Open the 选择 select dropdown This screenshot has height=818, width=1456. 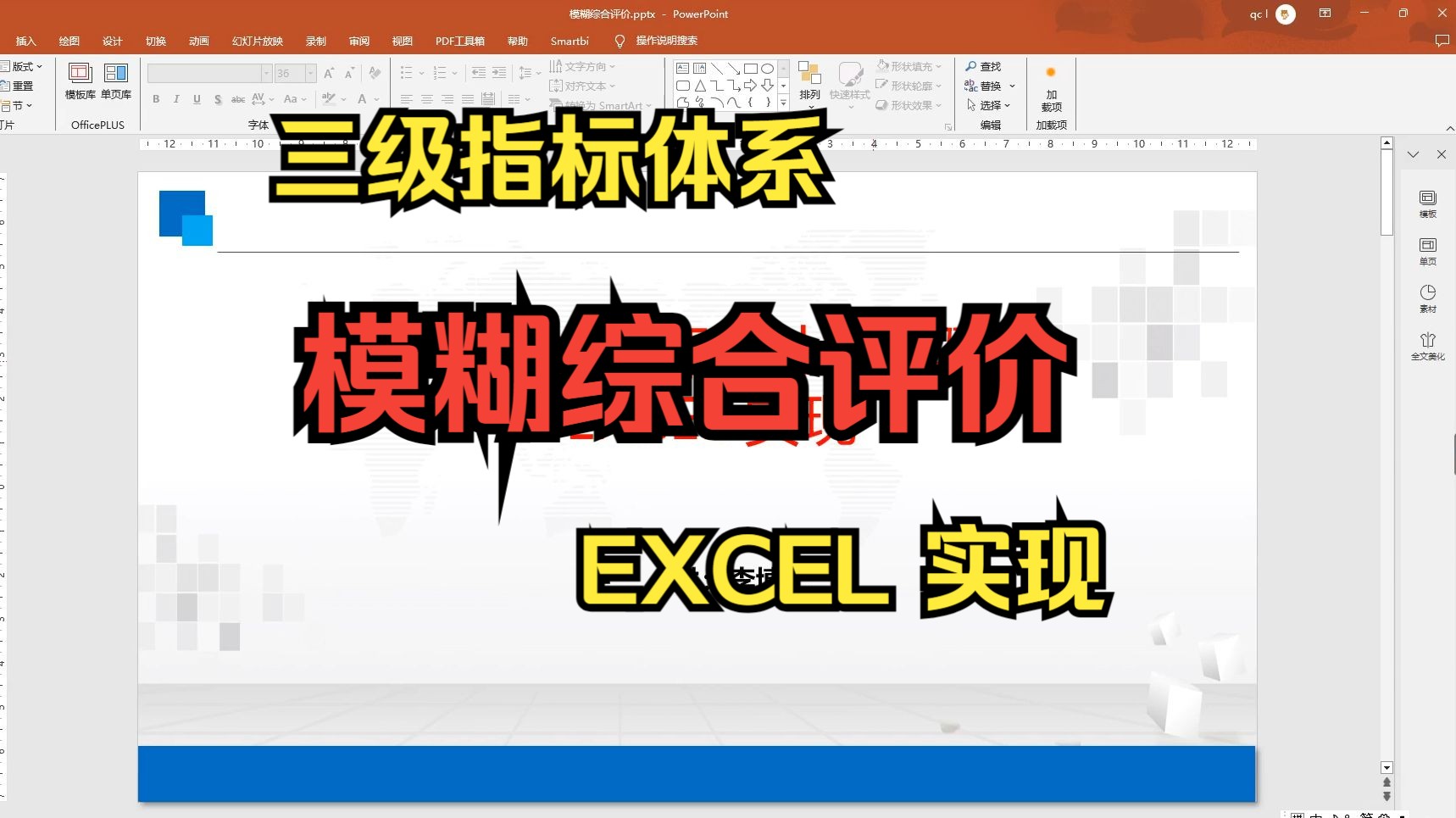988,105
